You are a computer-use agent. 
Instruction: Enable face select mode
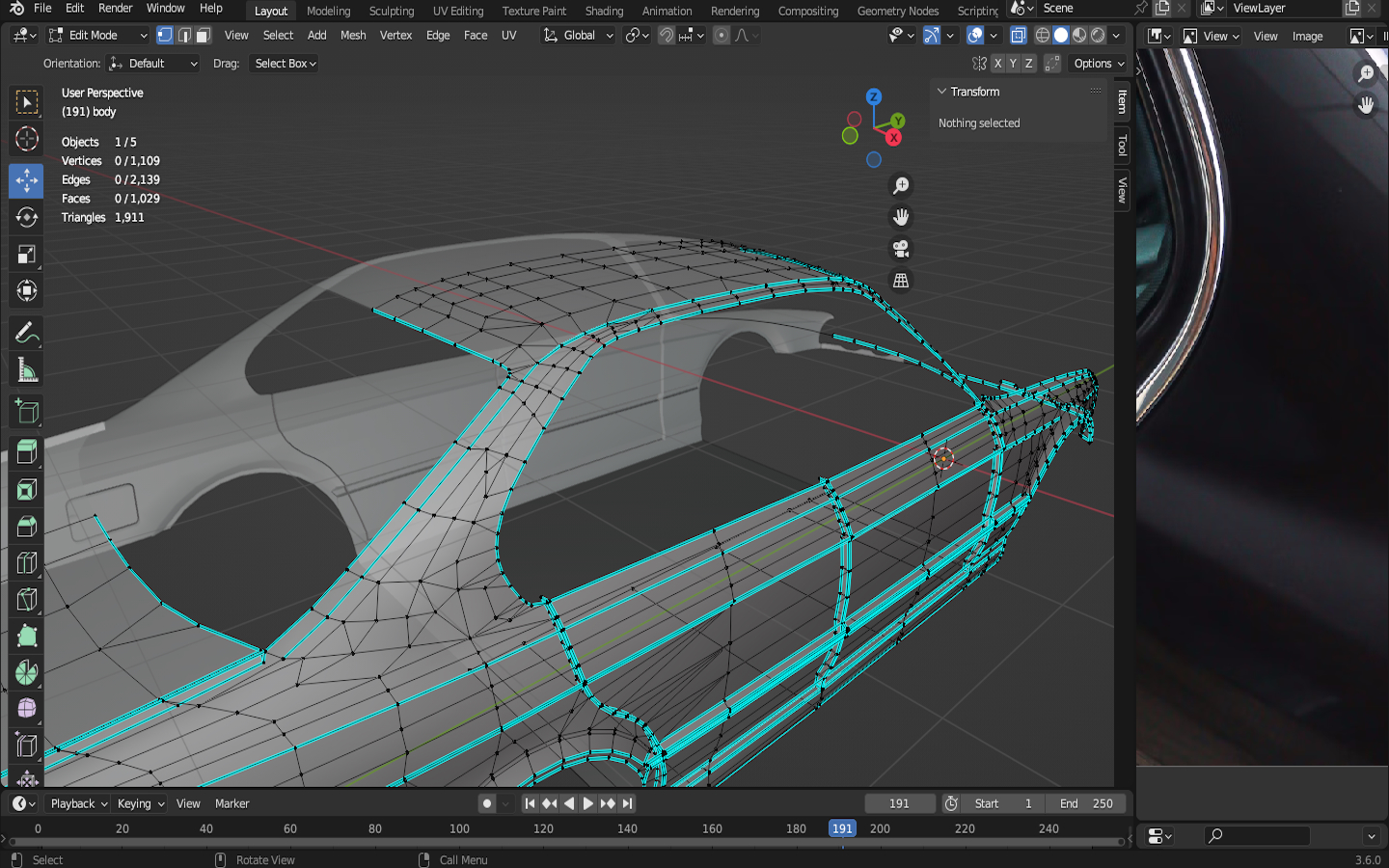(204, 36)
